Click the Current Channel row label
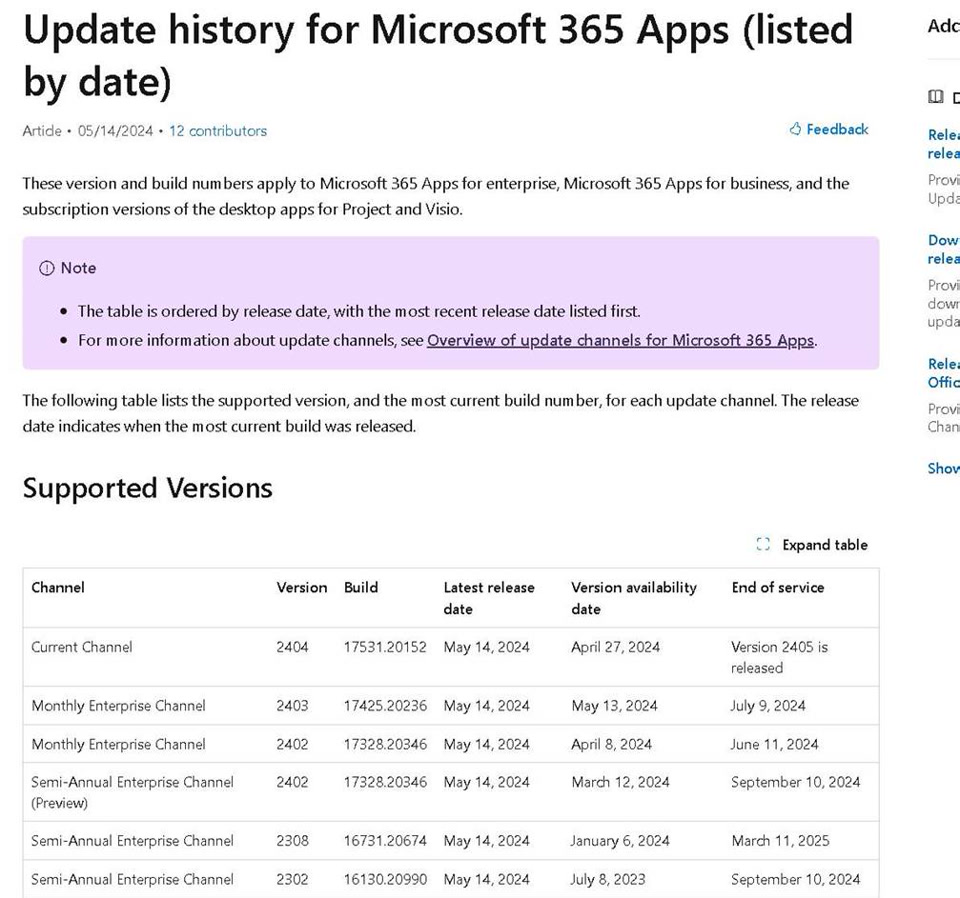This screenshot has height=898, width=960. click(81, 647)
